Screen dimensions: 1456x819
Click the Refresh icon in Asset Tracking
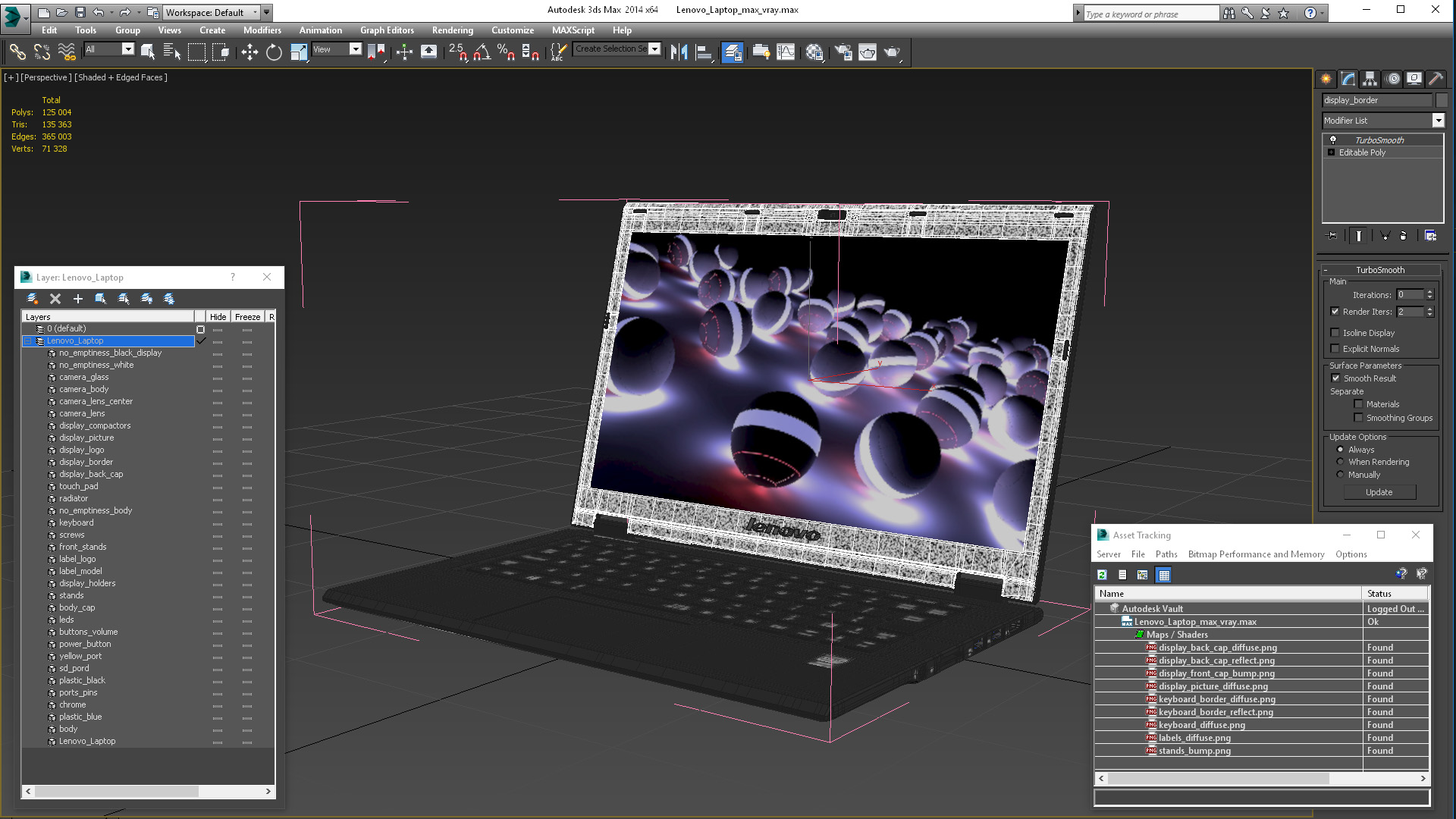pos(1102,575)
